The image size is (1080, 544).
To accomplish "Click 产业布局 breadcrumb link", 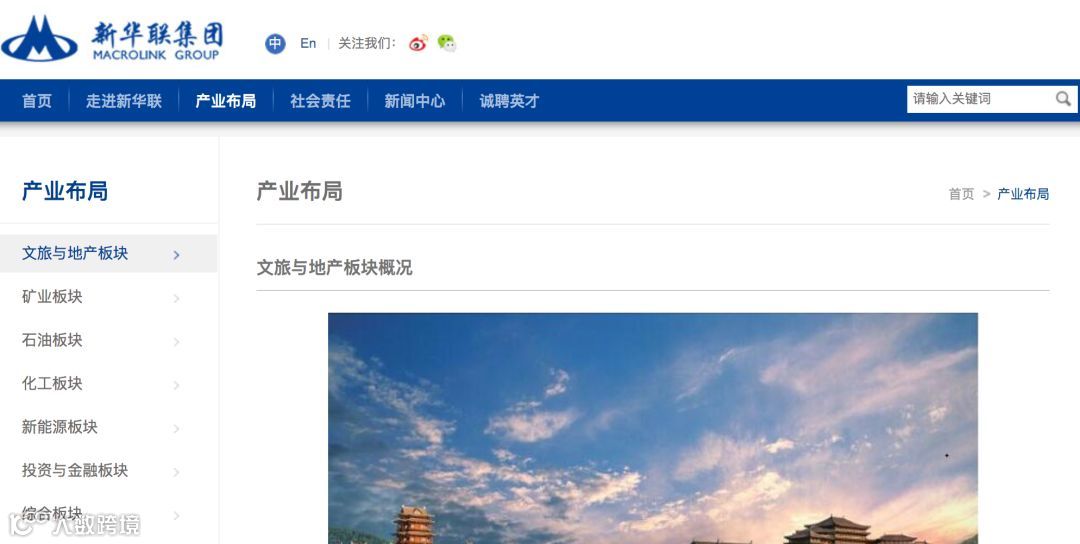I will tap(1023, 194).
